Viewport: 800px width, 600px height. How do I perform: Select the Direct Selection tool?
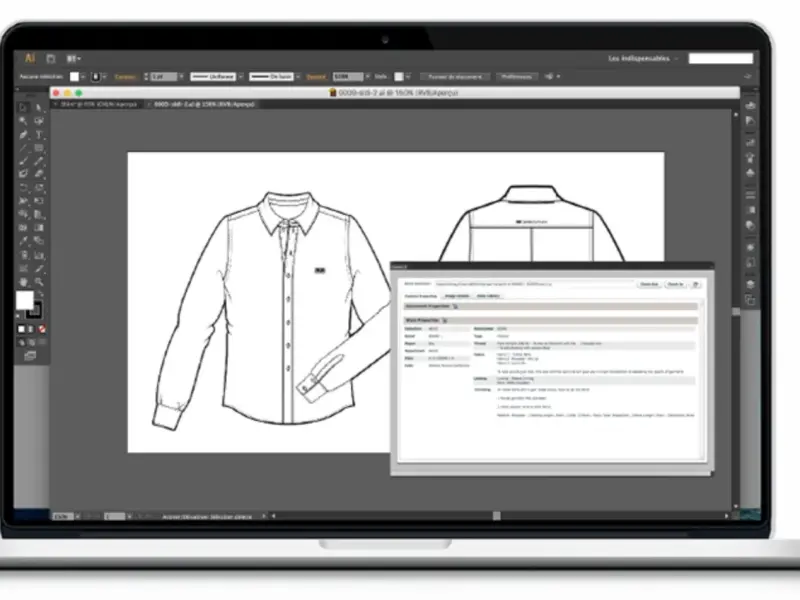pyautogui.click(x=39, y=108)
